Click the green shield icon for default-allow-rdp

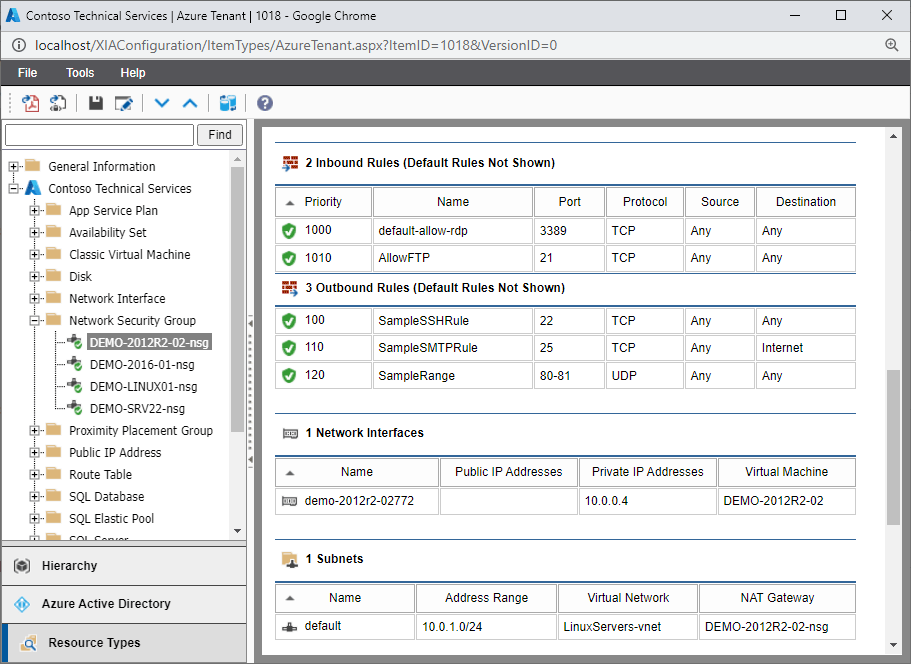pyautogui.click(x=289, y=231)
